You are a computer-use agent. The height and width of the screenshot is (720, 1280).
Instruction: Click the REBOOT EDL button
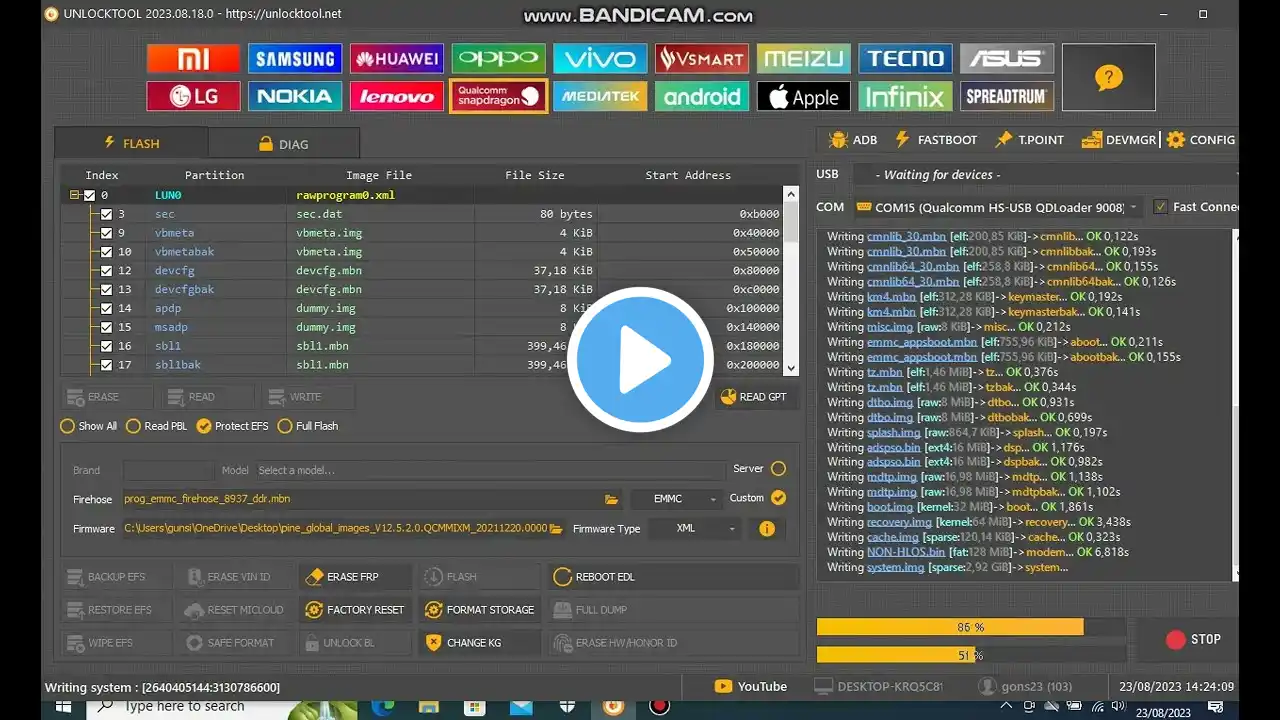coord(675,577)
